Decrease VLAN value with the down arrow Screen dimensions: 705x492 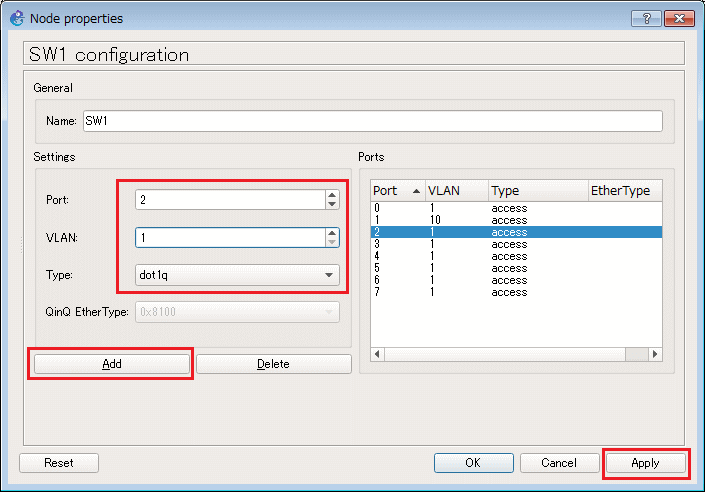(332, 242)
